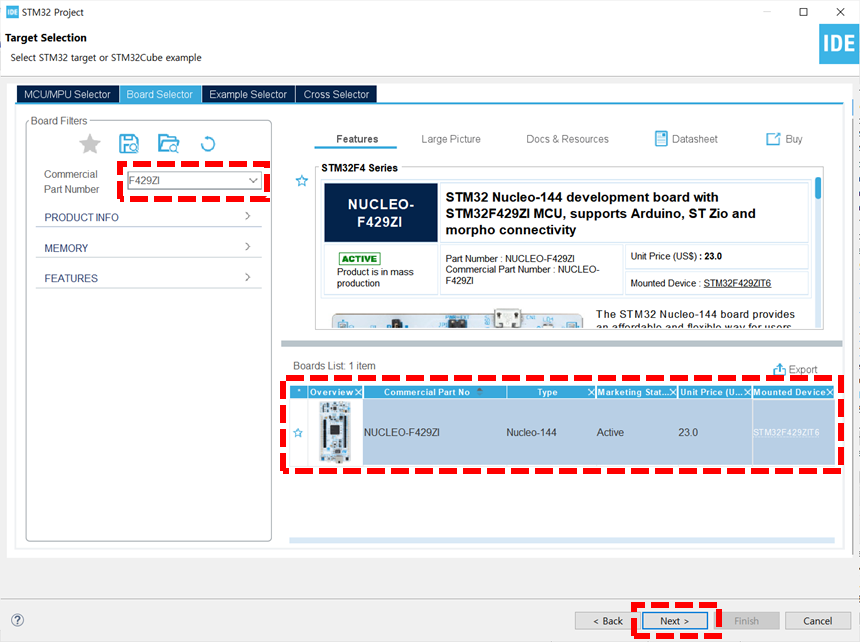Viewport: 860px width, 642px height.
Task: Open the Features tab
Action: tap(357, 139)
